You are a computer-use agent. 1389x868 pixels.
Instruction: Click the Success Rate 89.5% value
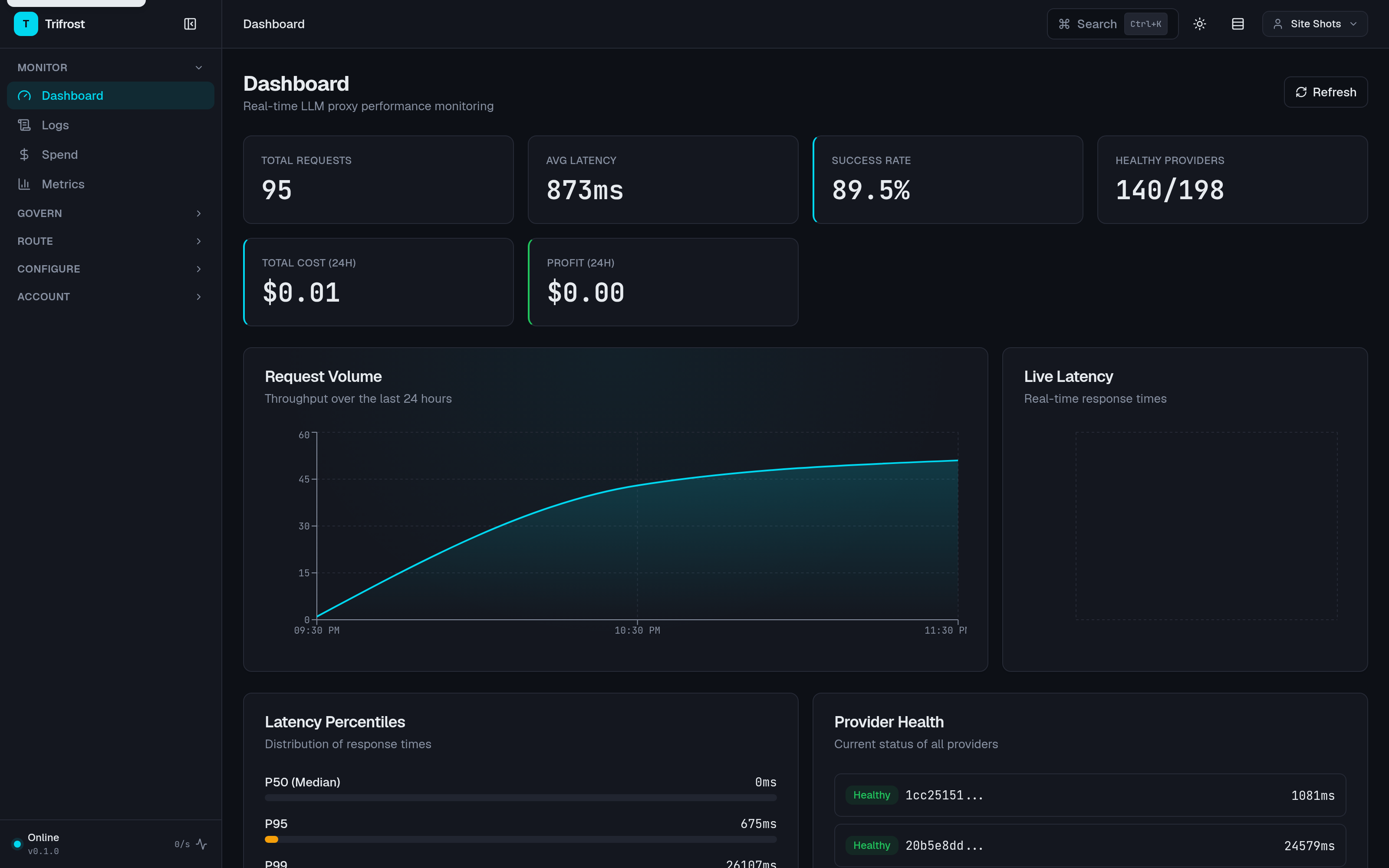[871, 191]
